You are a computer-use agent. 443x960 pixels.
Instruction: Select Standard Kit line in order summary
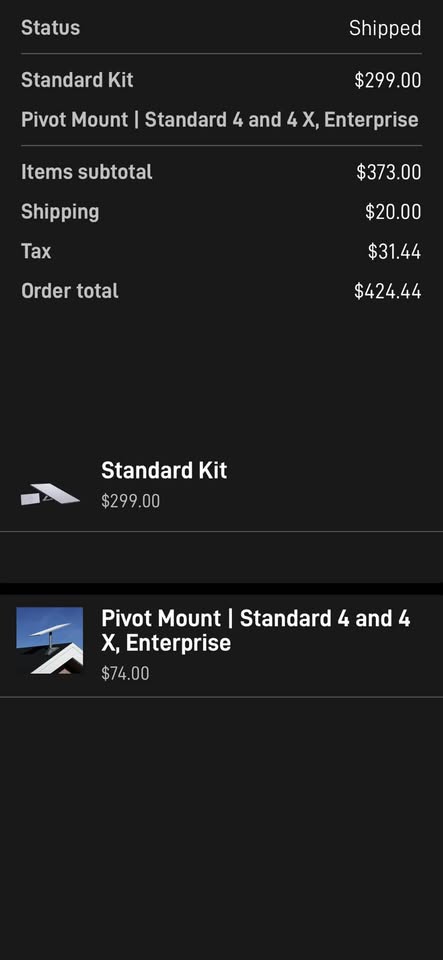(x=77, y=80)
